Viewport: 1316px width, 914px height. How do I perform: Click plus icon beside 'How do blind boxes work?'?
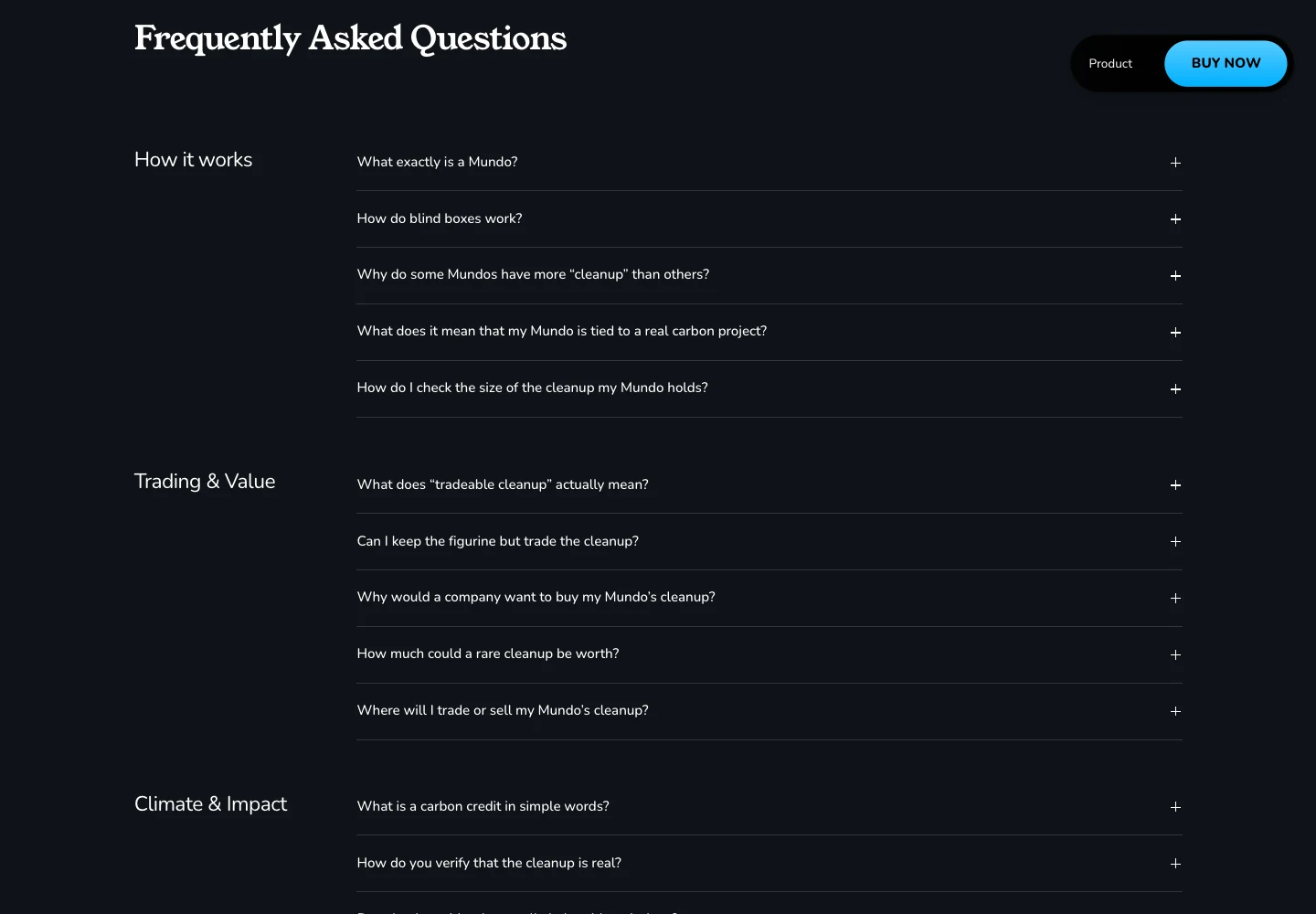(x=1175, y=219)
